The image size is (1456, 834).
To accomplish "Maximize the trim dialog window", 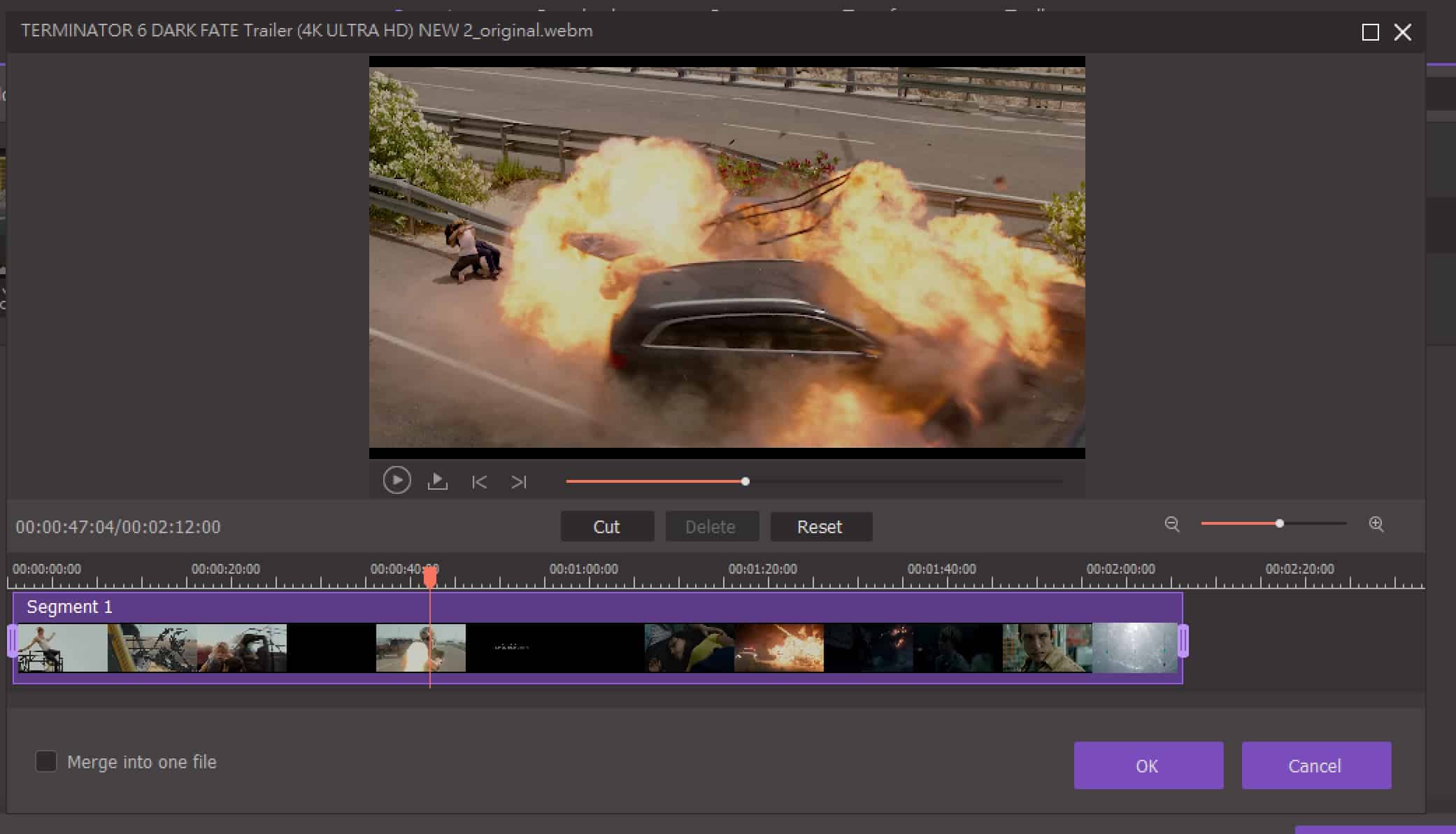I will pyautogui.click(x=1371, y=32).
